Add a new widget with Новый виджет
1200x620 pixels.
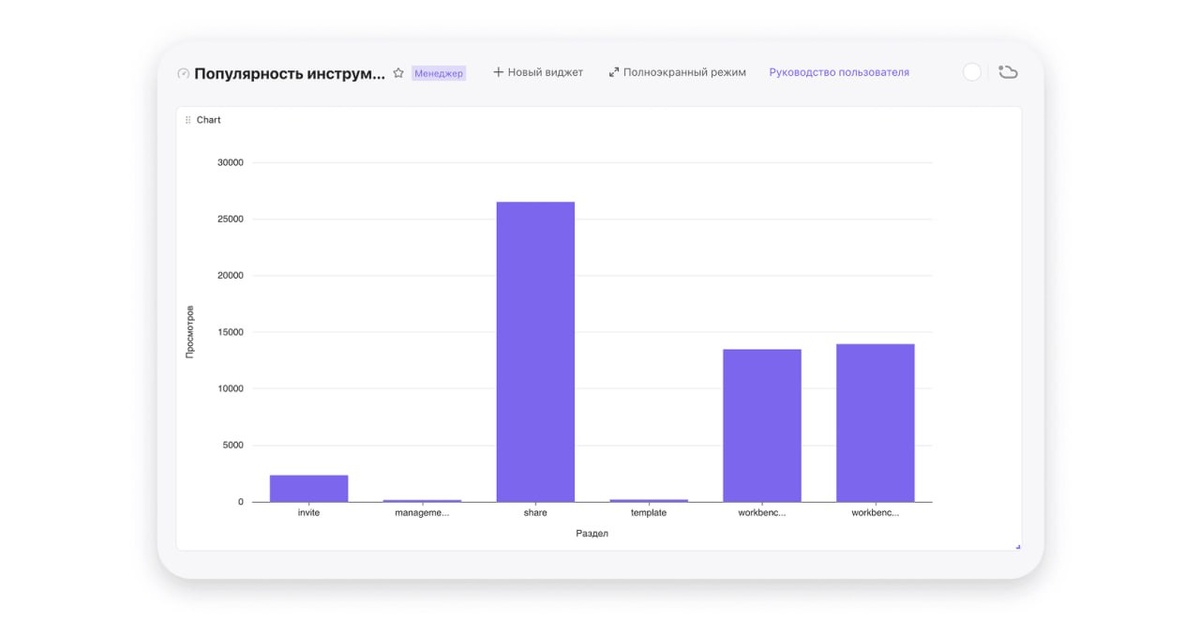click(538, 72)
